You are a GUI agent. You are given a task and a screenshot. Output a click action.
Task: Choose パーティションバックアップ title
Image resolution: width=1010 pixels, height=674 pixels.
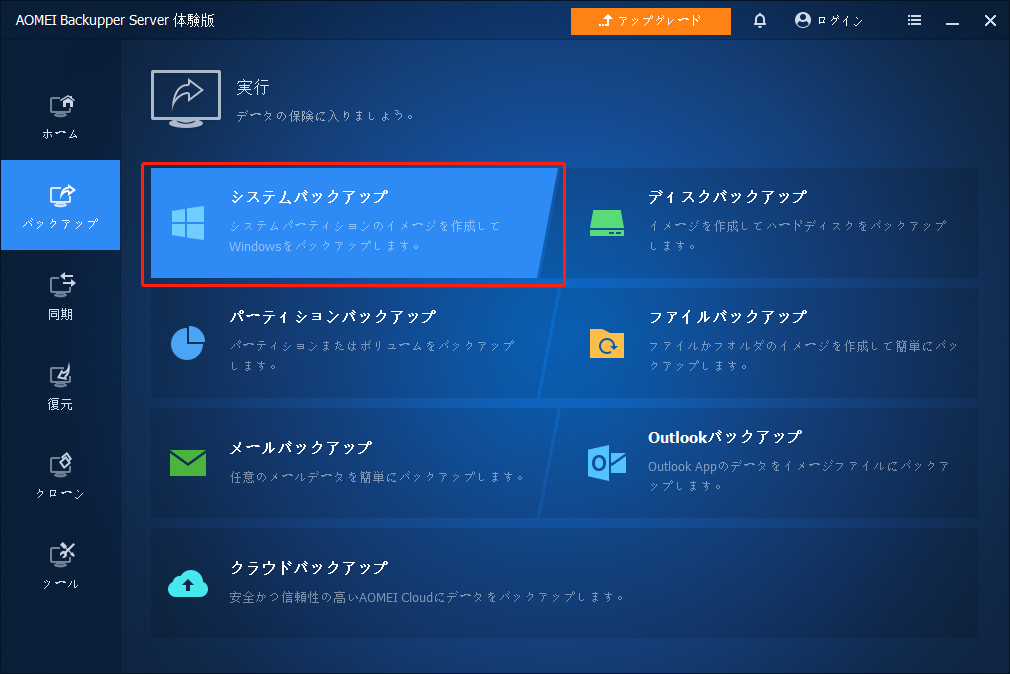pyautogui.click(x=333, y=316)
